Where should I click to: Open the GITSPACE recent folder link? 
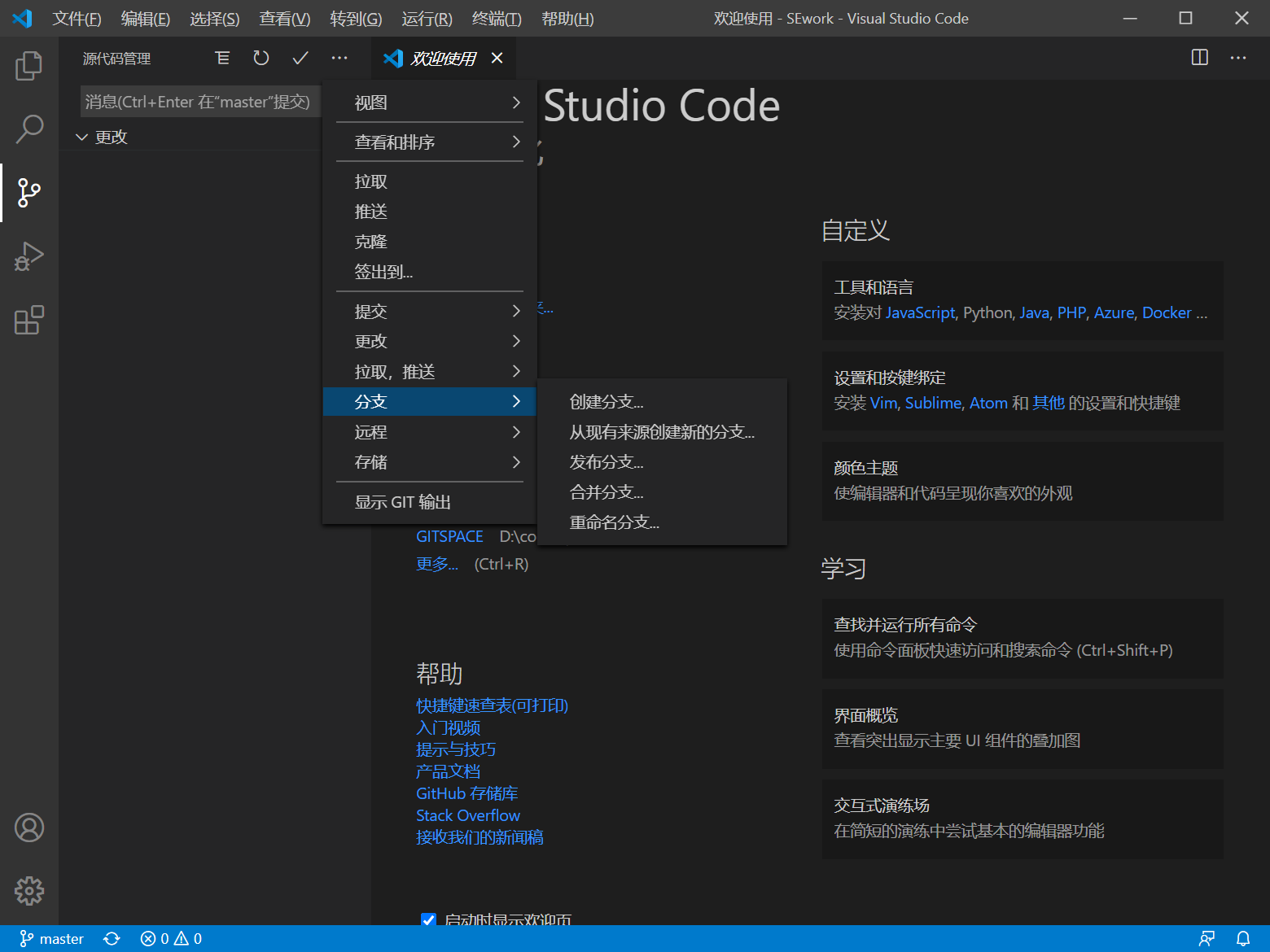(x=449, y=536)
